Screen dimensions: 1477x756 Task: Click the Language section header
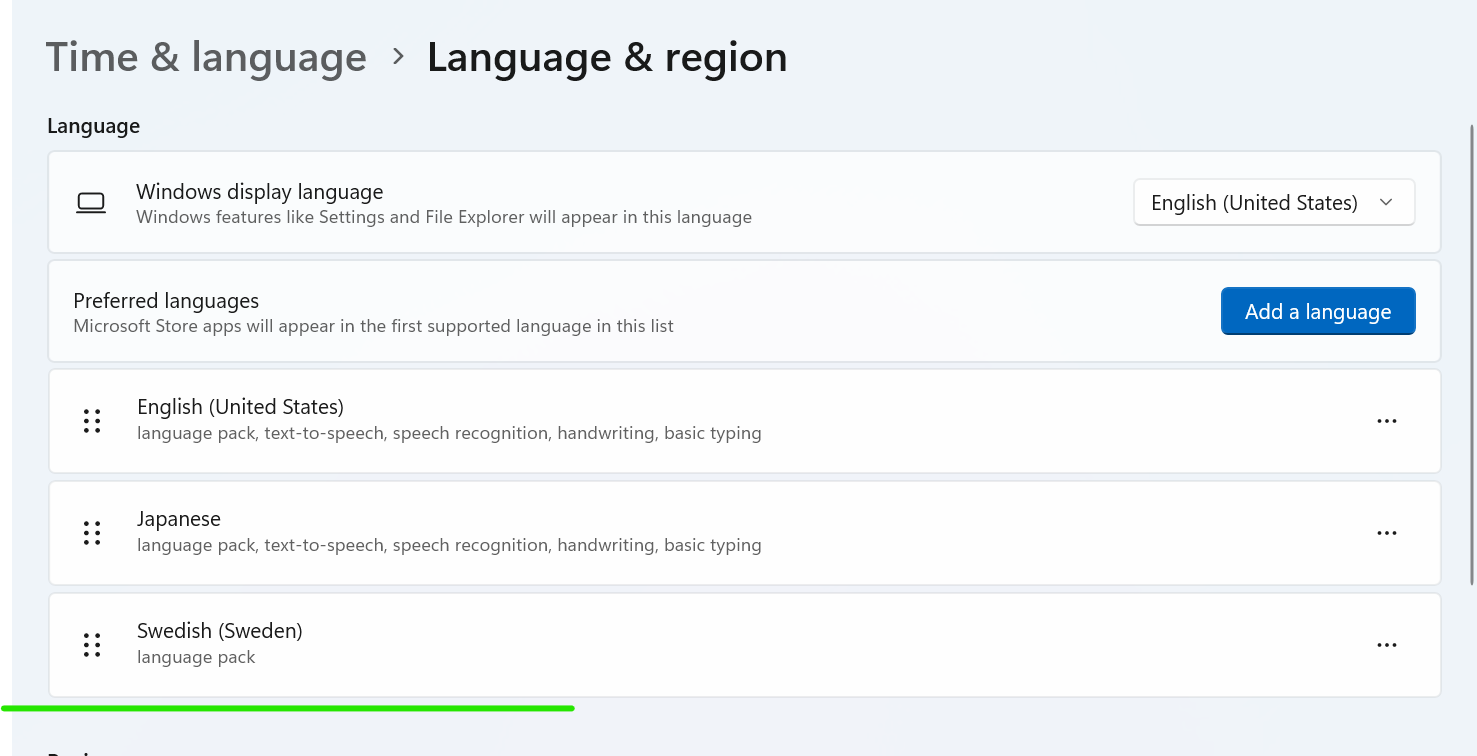tap(93, 126)
